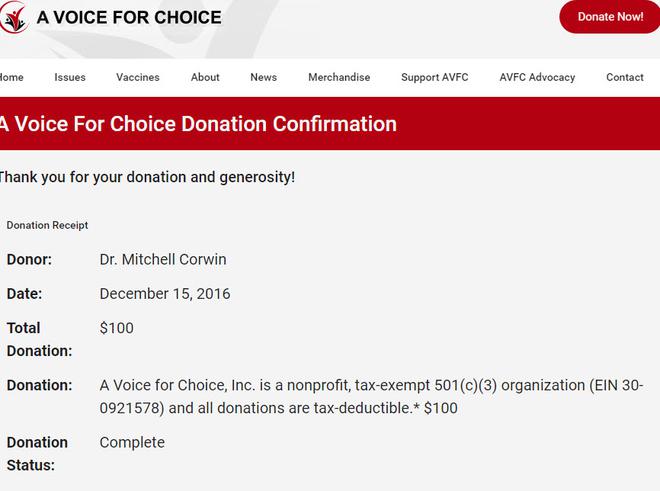
Task: Open the Issues menu item
Action: (70, 77)
